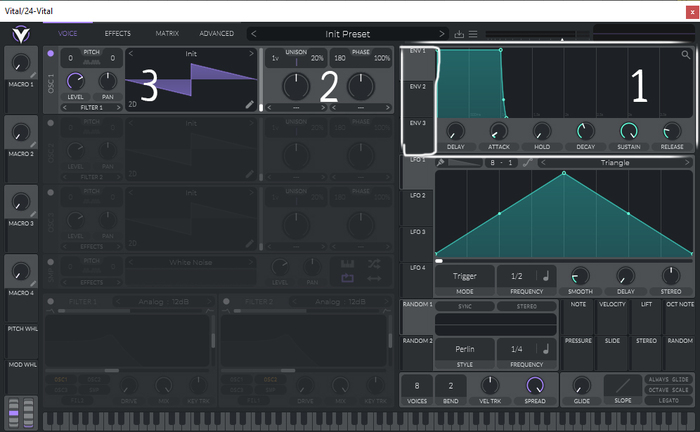Open OSC 1 wavetable edit pencil
700x432 pixels.
249,103
